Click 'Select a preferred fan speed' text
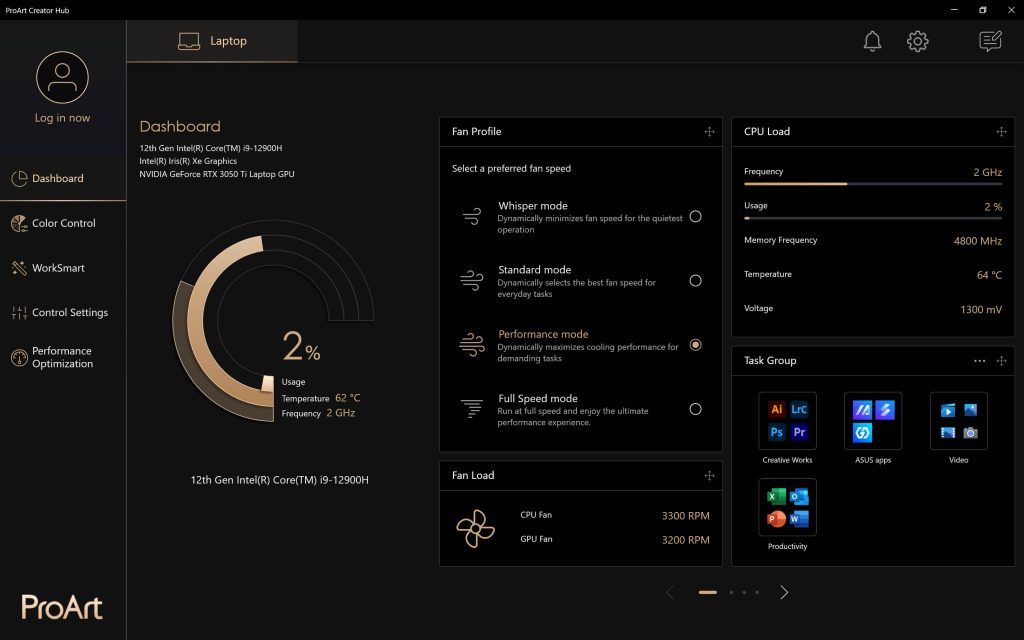This screenshot has height=640, width=1024. click(x=511, y=168)
